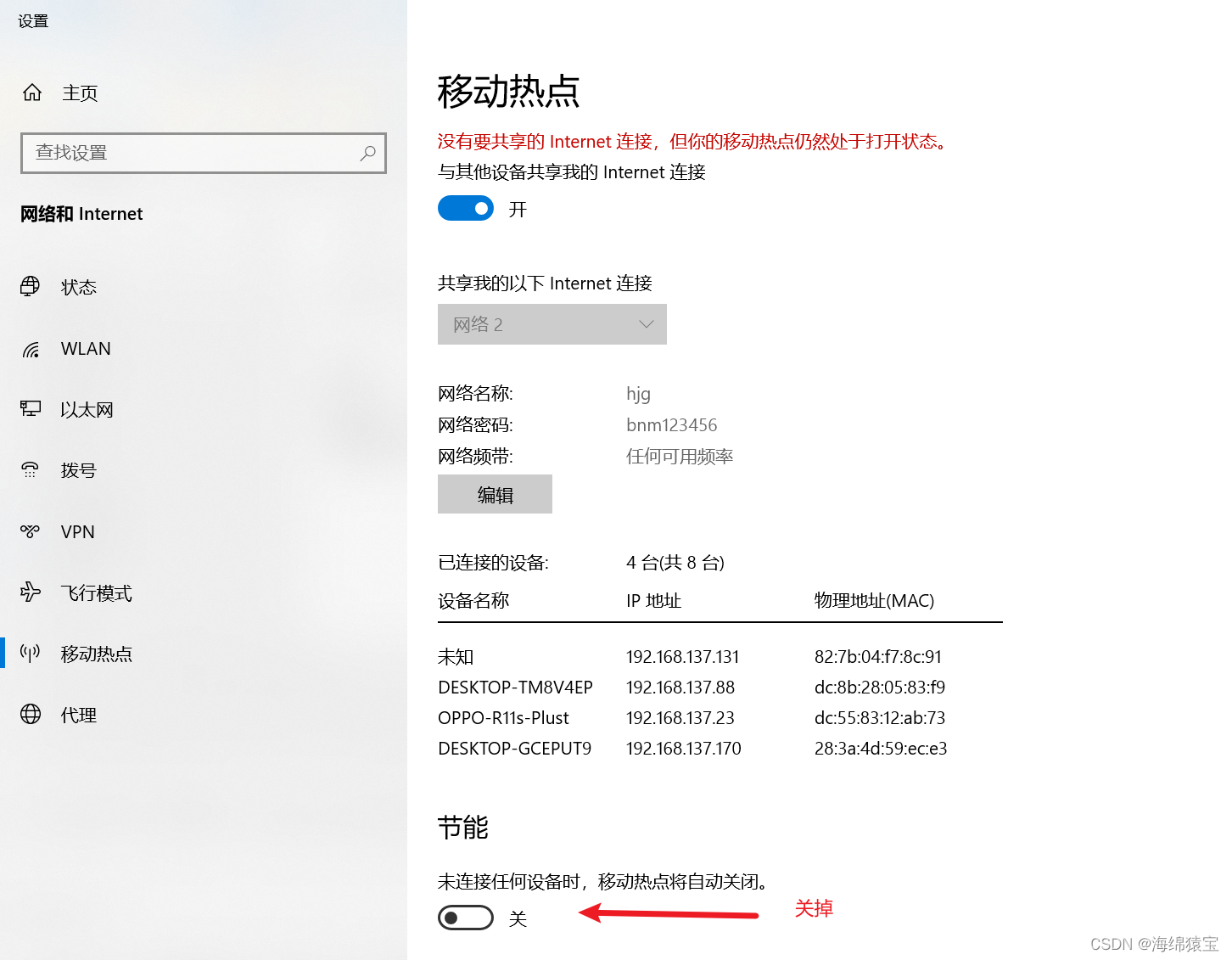Viewport: 1232px width, 960px height.
Task: Click the 设置 window title
Action: coord(33,21)
